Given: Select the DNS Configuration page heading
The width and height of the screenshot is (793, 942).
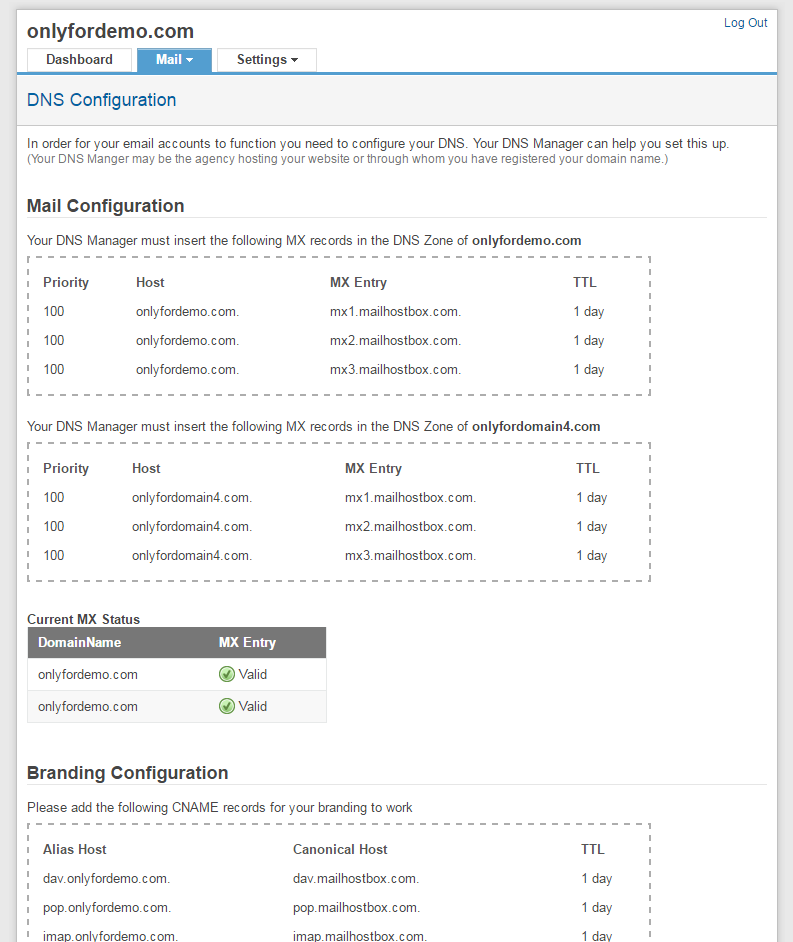Looking at the screenshot, I should [101, 100].
